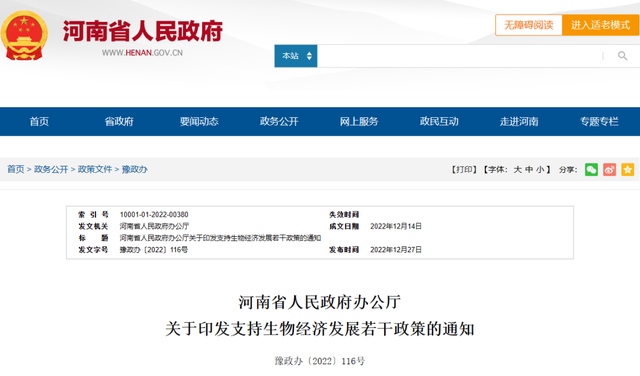Set font size to 中
Image resolution: width=640 pixels, height=376 pixels.
tap(529, 169)
